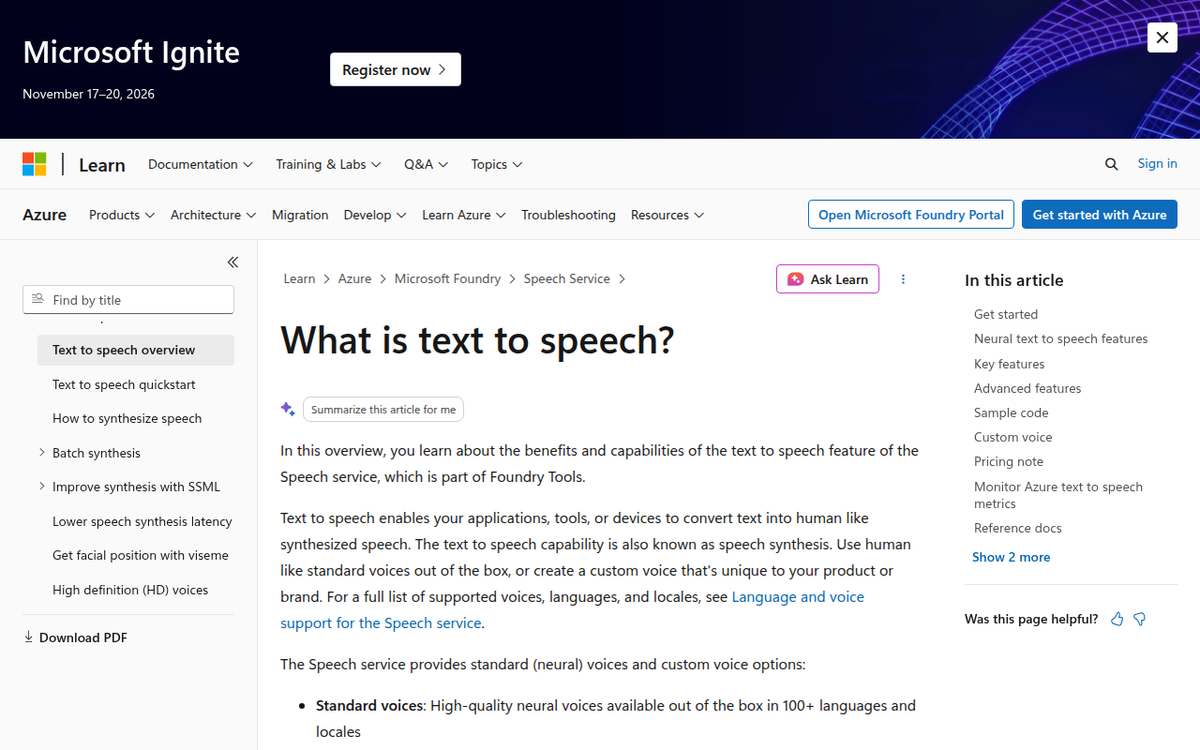Screen dimensions: 1200x750
Task: Give thumbs up for page helpful
Action: 1117,619
